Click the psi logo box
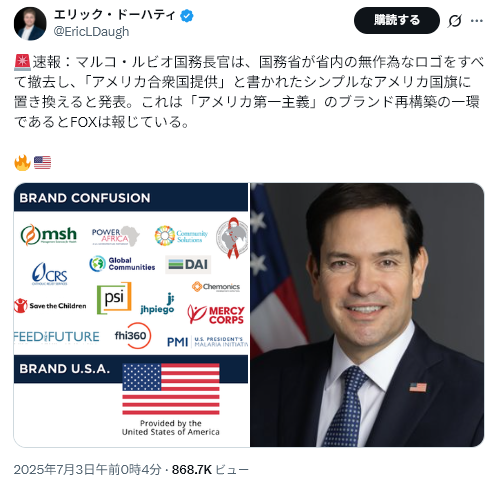 coord(114,298)
